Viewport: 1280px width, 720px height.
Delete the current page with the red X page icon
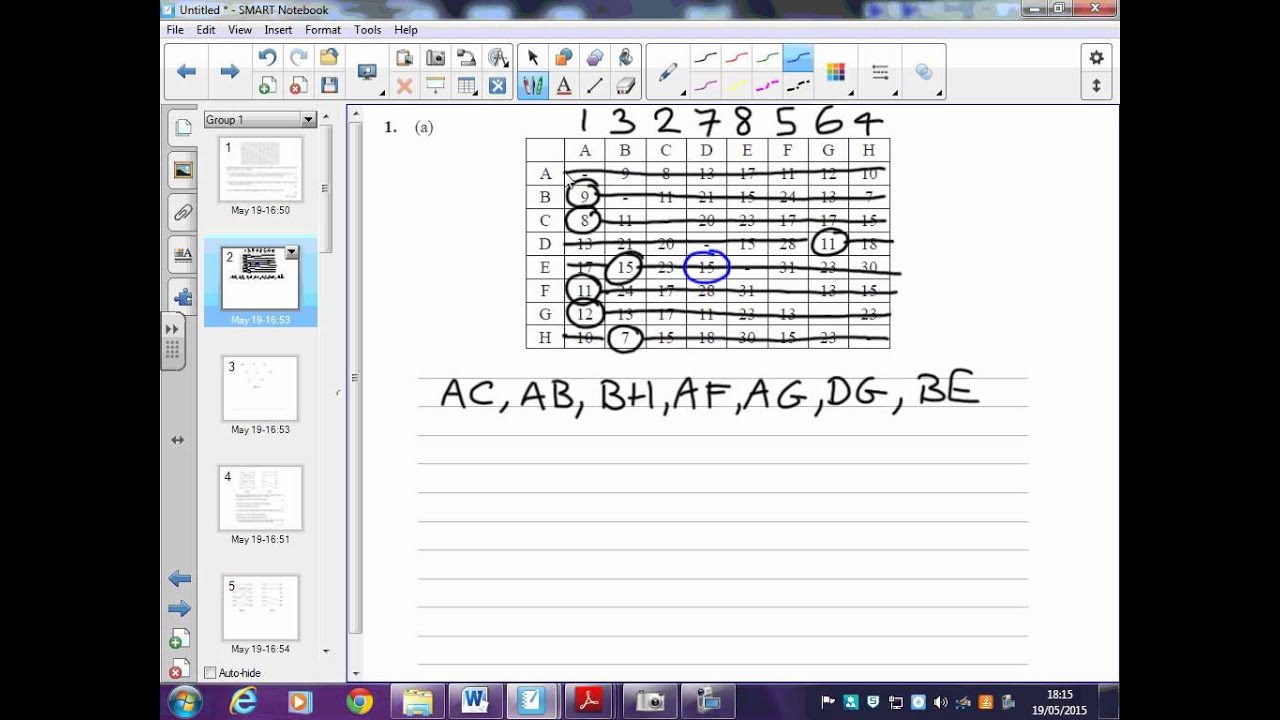(298, 86)
